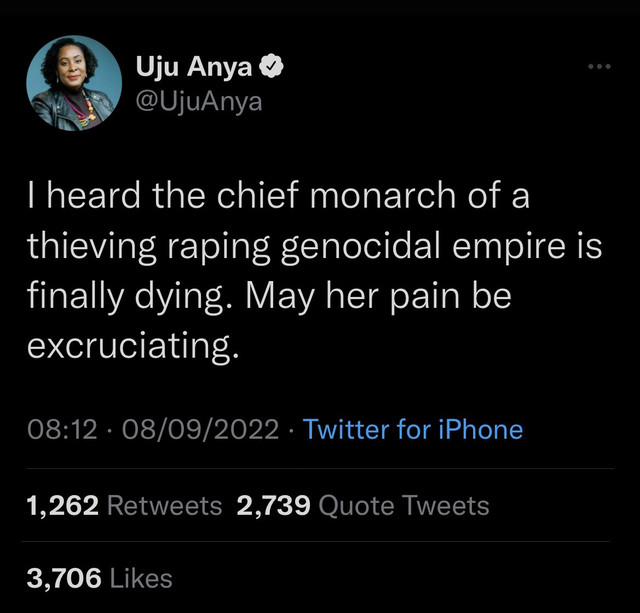Click the display name Uju Anya
640x613 pixels.
(194, 68)
